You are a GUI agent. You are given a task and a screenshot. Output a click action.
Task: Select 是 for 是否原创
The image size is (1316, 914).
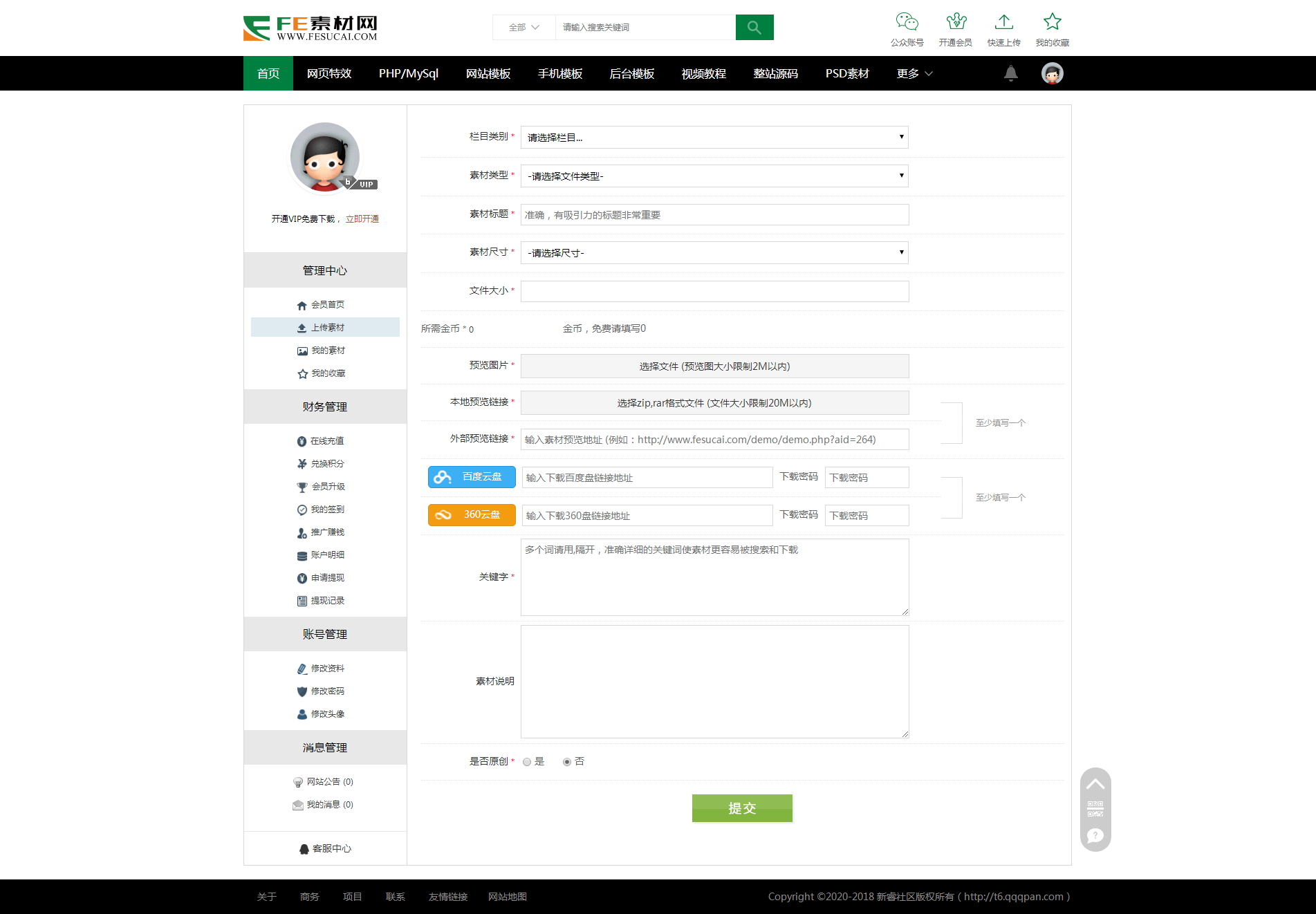coord(527,762)
